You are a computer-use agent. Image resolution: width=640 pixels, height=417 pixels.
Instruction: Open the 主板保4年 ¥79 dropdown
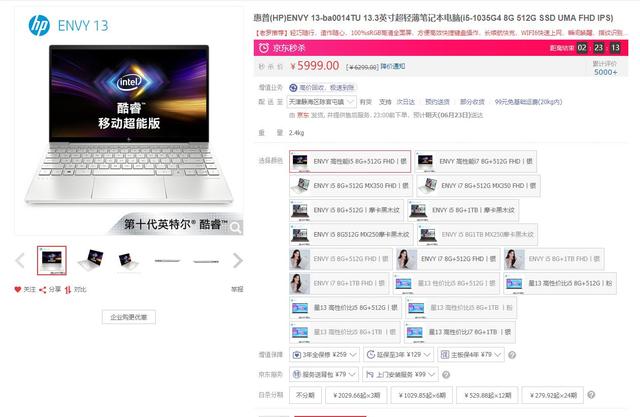click(471, 355)
